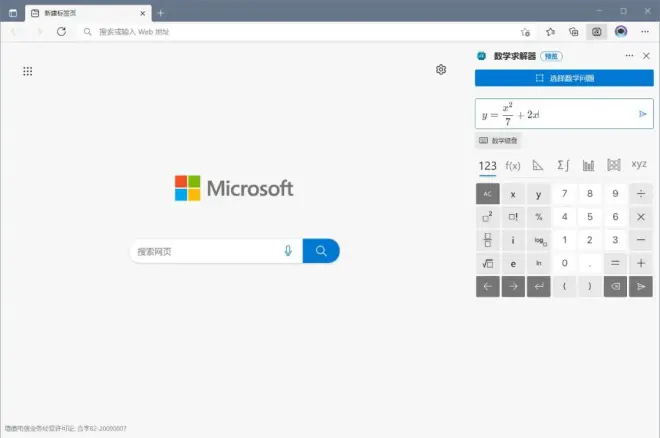Click digit 3 key
The image size is (660, 438).
[615, 240]
